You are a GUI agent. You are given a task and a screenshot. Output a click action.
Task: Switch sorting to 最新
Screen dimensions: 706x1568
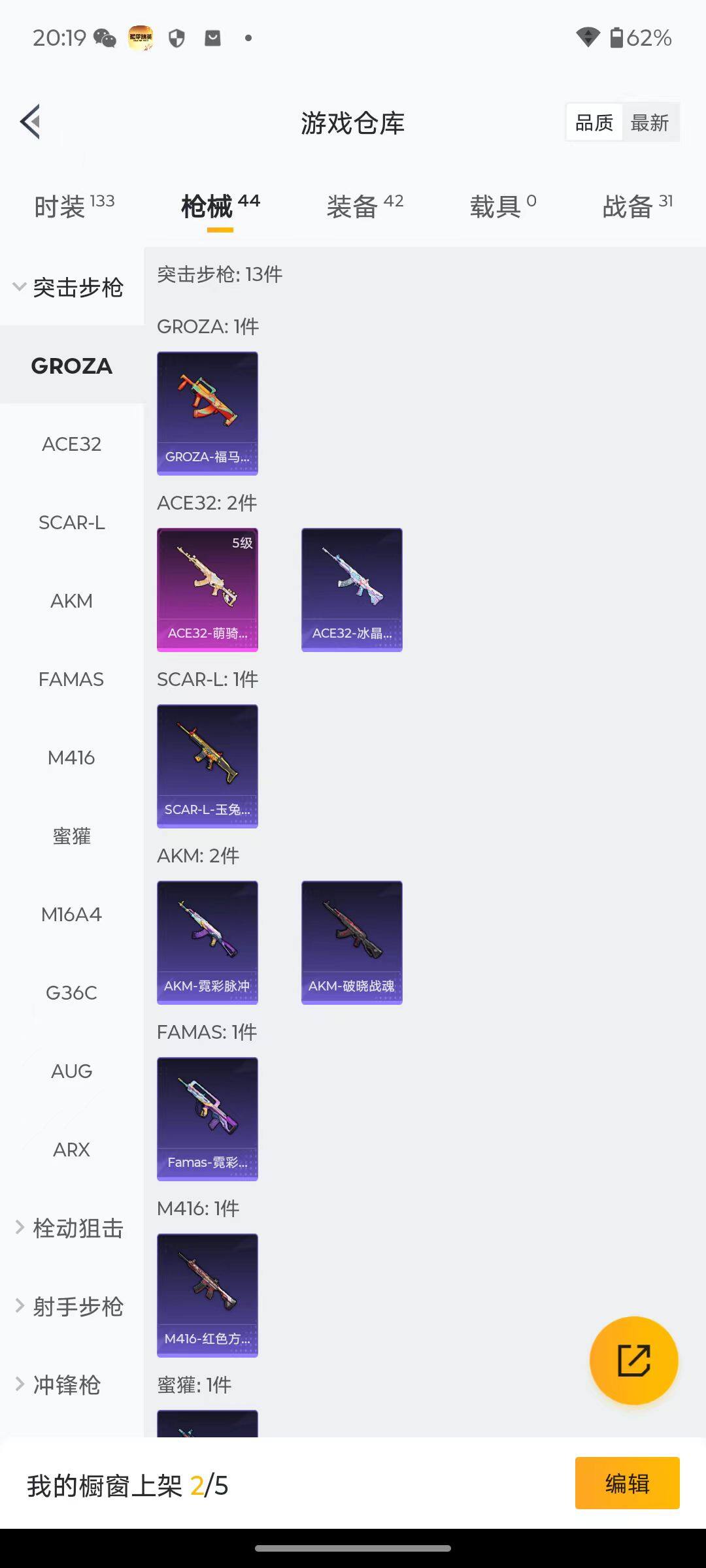coord(650,122)
